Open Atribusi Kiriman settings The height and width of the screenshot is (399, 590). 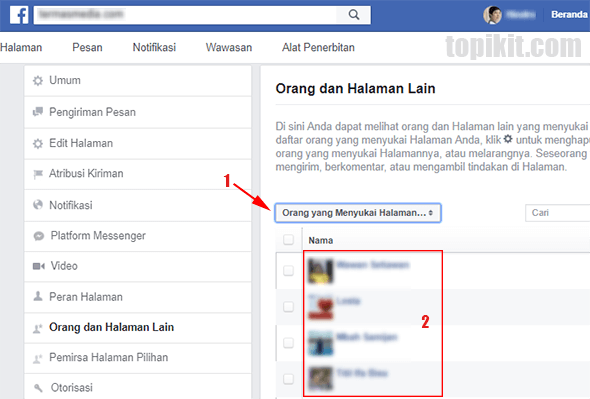point(138,174)
